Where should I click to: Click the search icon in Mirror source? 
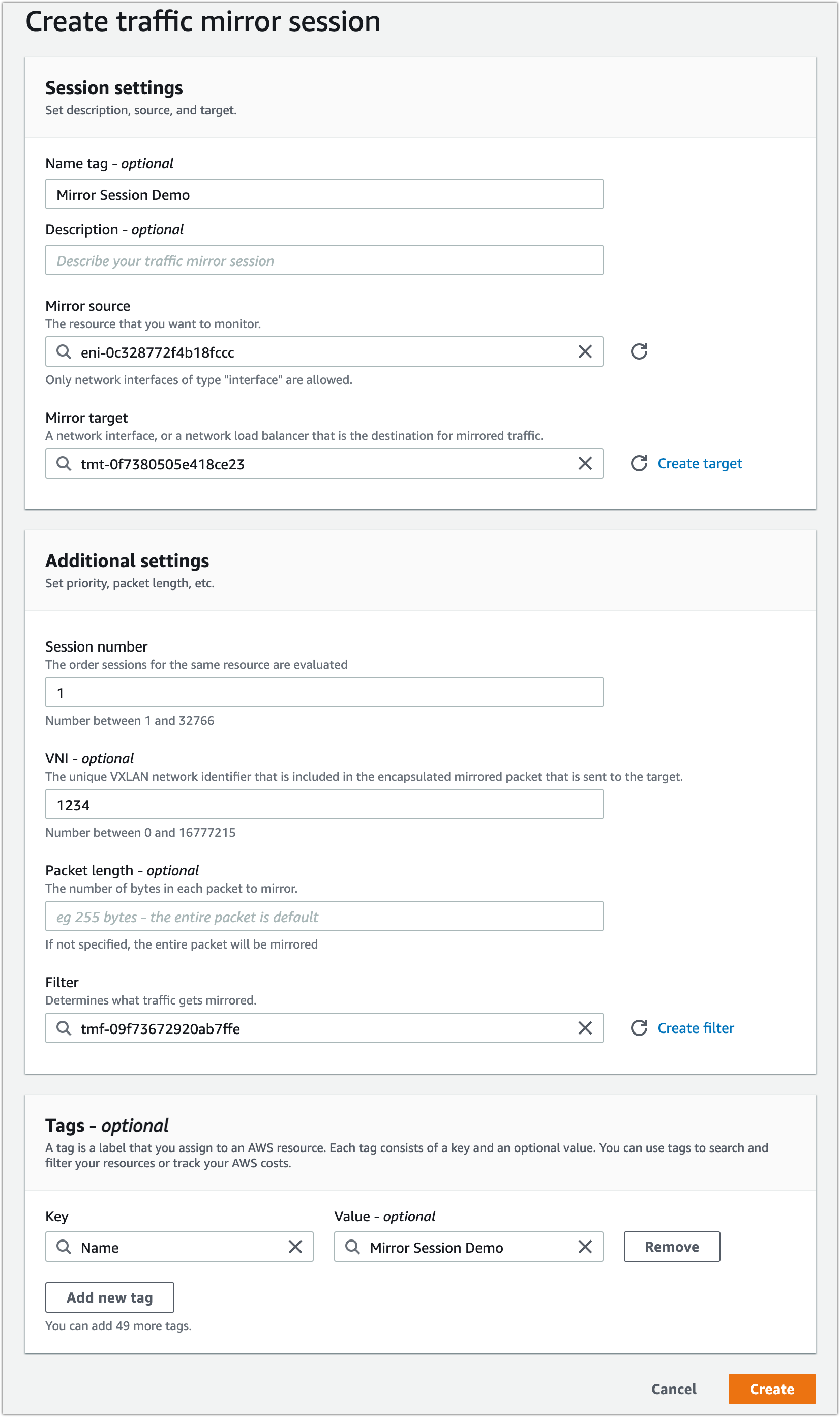(64, 351)
